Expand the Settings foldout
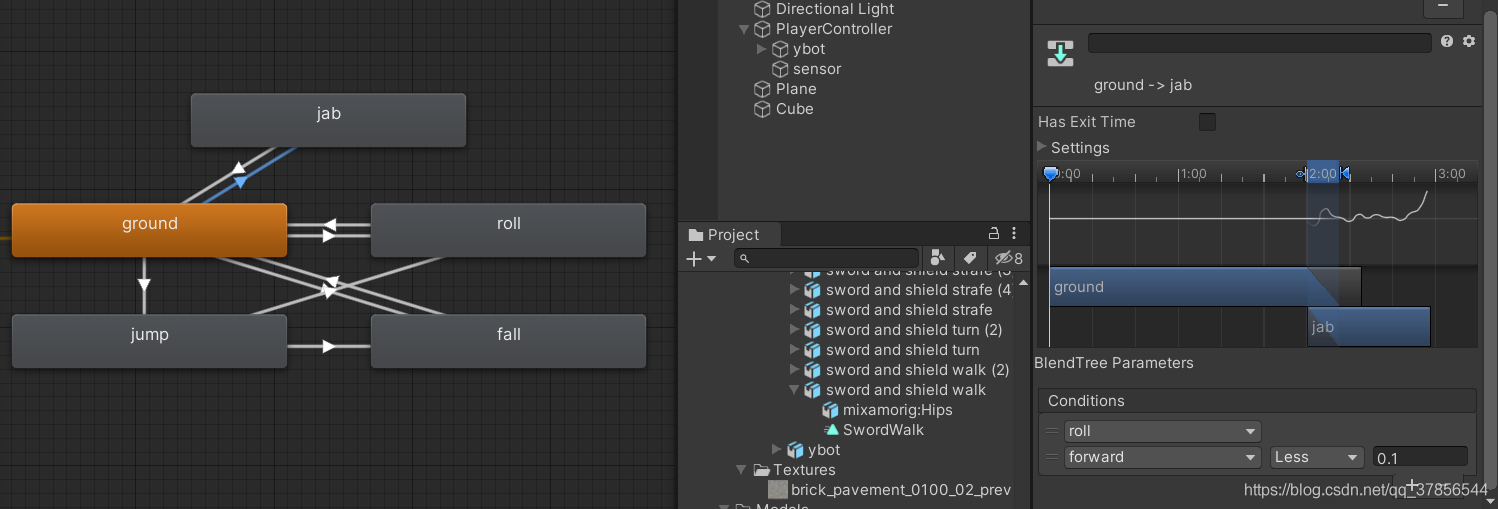Image resolution: width=1498 pixels, height=509 pixels. (1042, 147)
